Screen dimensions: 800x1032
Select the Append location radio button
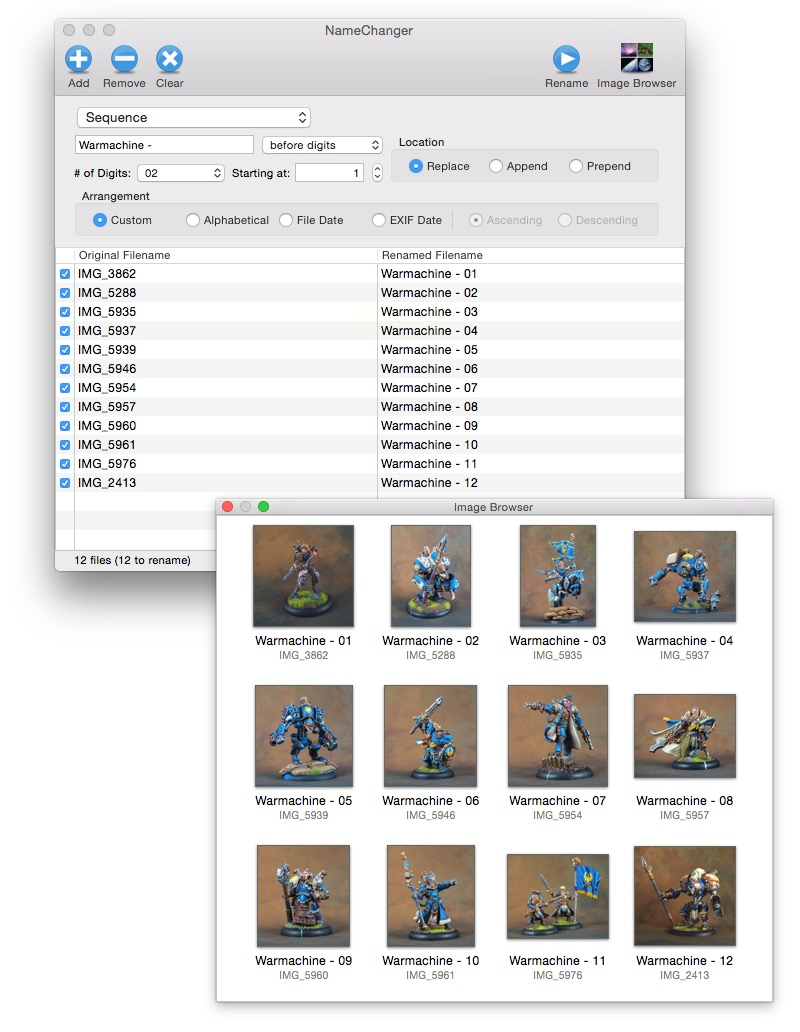496,167
